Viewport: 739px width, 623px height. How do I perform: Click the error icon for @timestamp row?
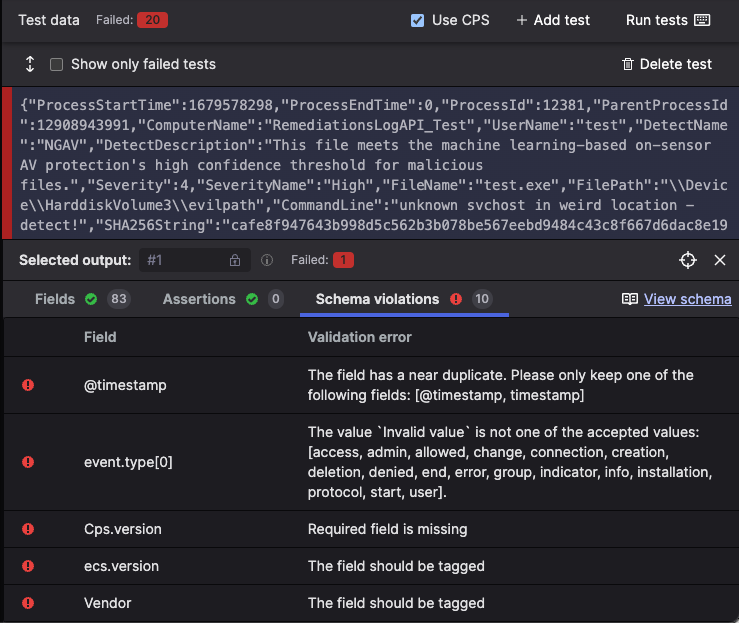click(28, 384)
